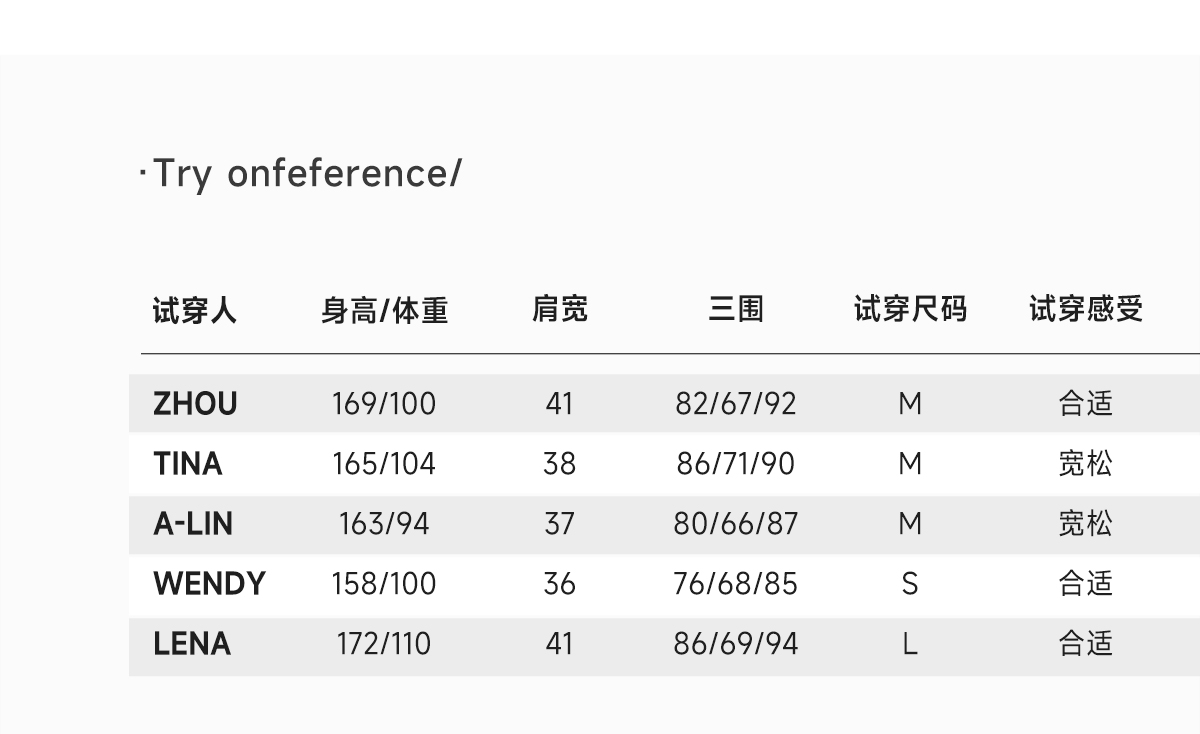Click the 试穿感受 column header
This screenshot has height=734, width=1200.
(x=1085, y=310)
